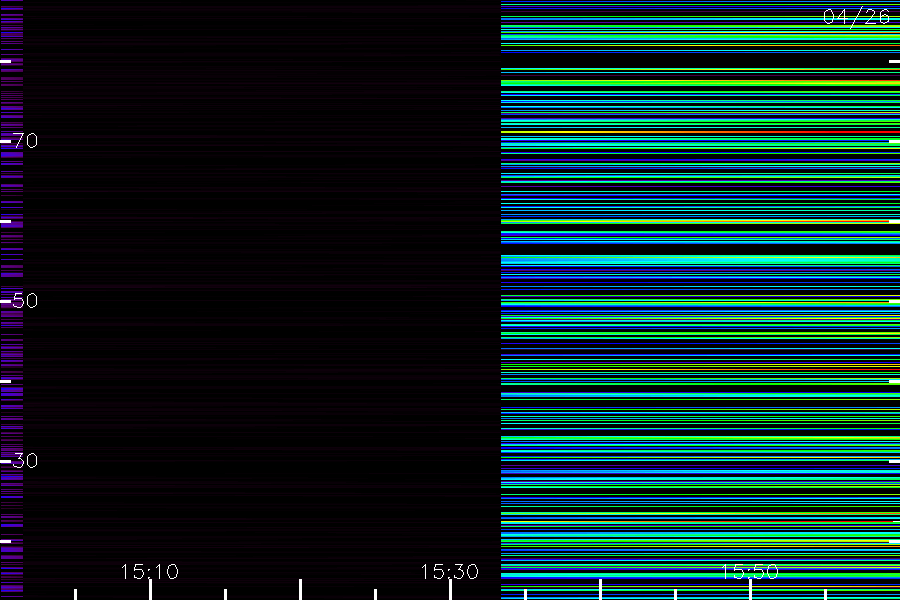Click the 15:50 time axis label
Screen dimensions: 900x600
750,571
